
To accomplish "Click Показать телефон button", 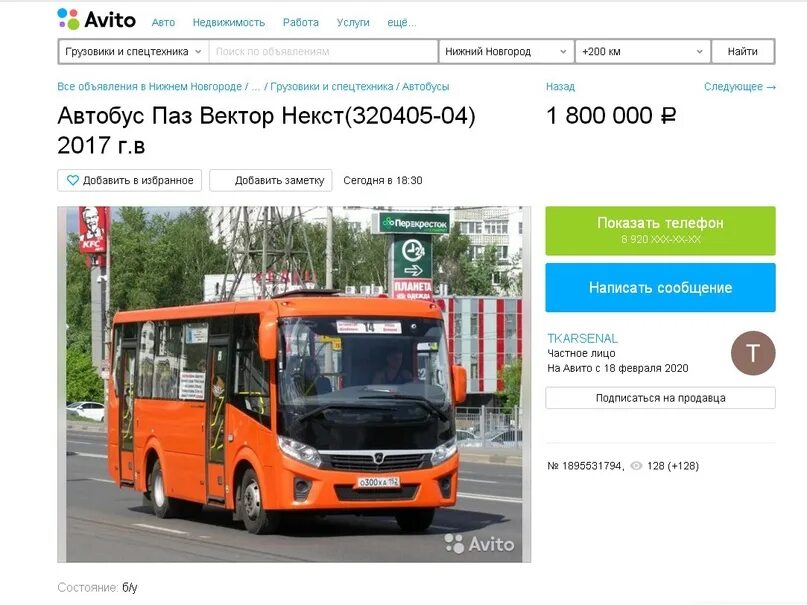I will pos(660,230).
